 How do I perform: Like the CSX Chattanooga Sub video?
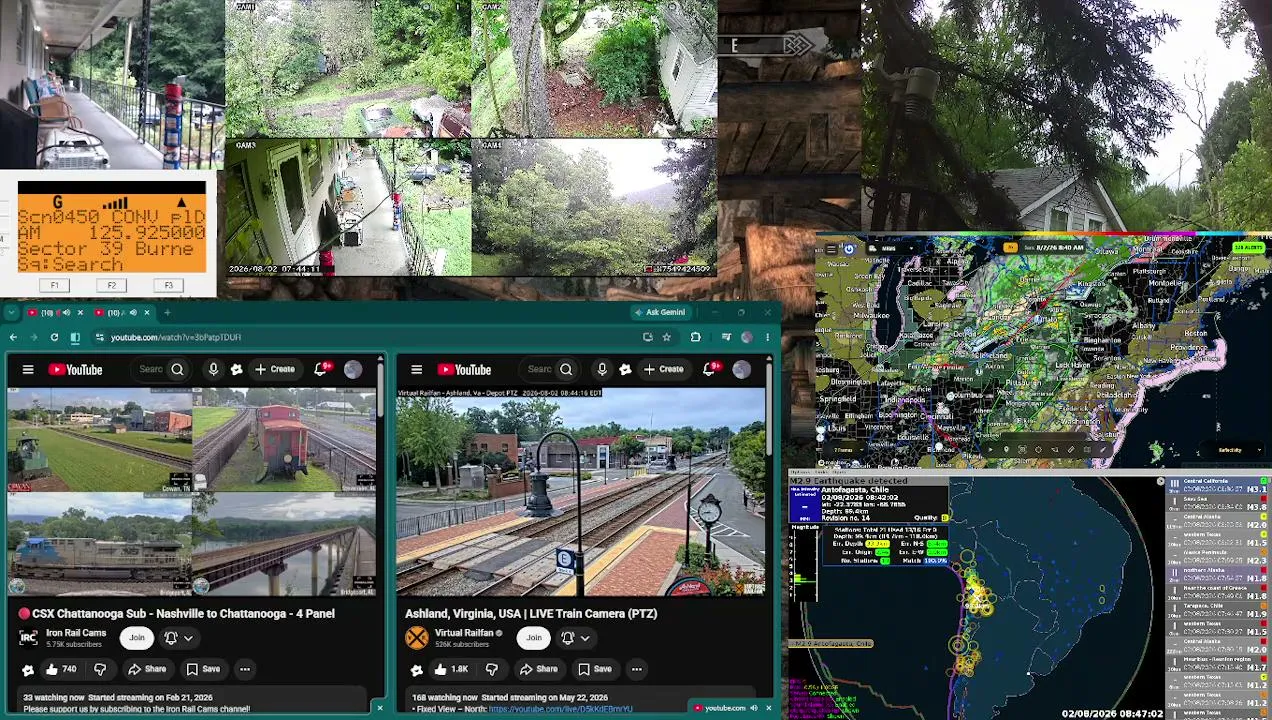coord(60,669)
